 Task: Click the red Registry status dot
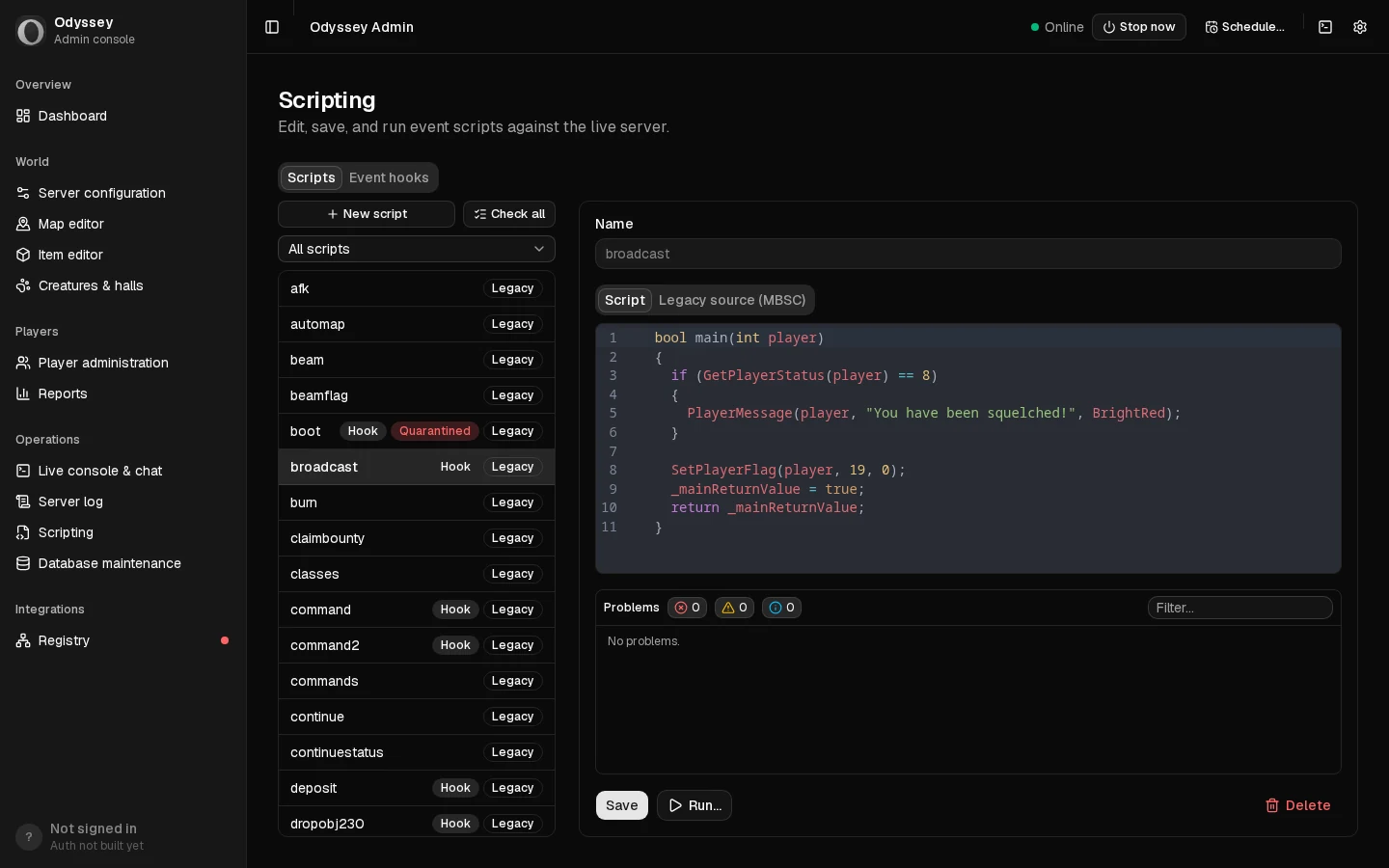tap(225, 640)
